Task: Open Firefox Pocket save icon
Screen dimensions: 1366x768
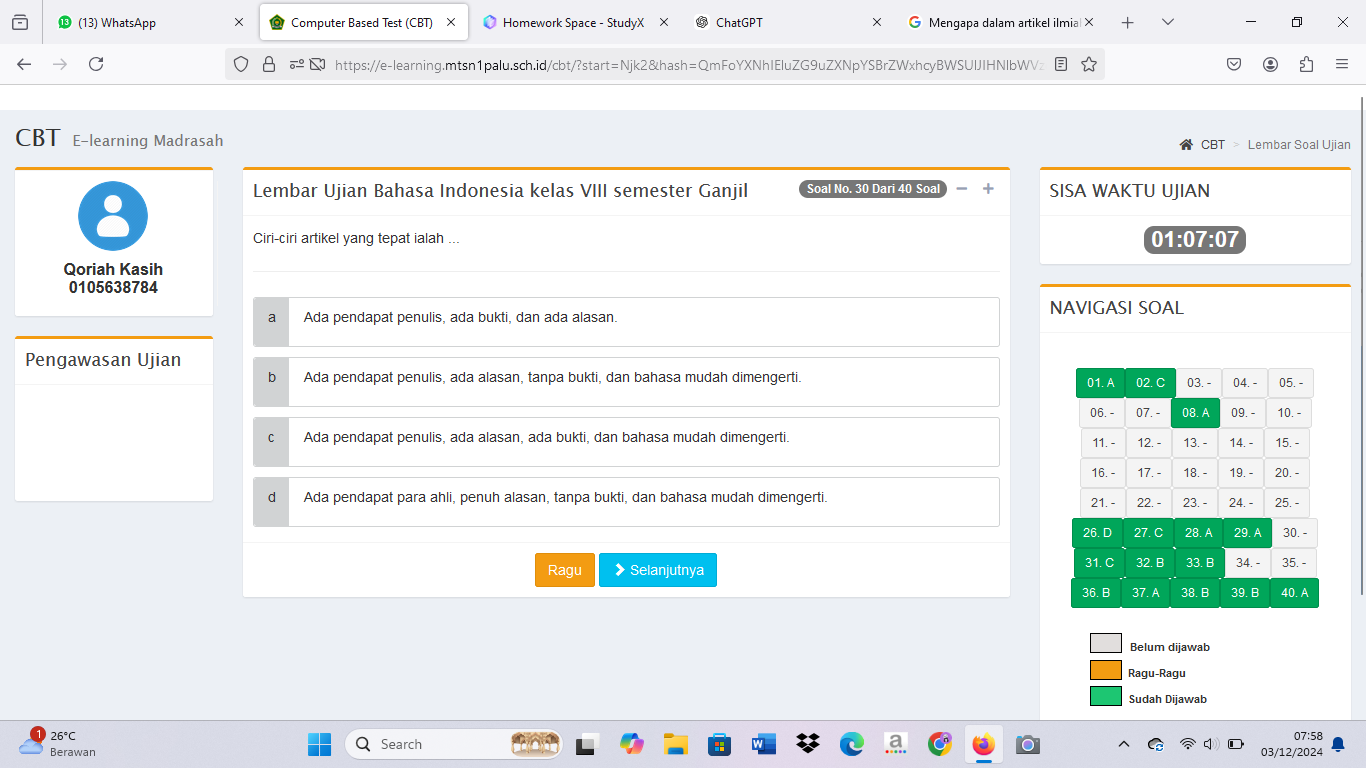Action: pyautogui.click(x=1234, y=64)
